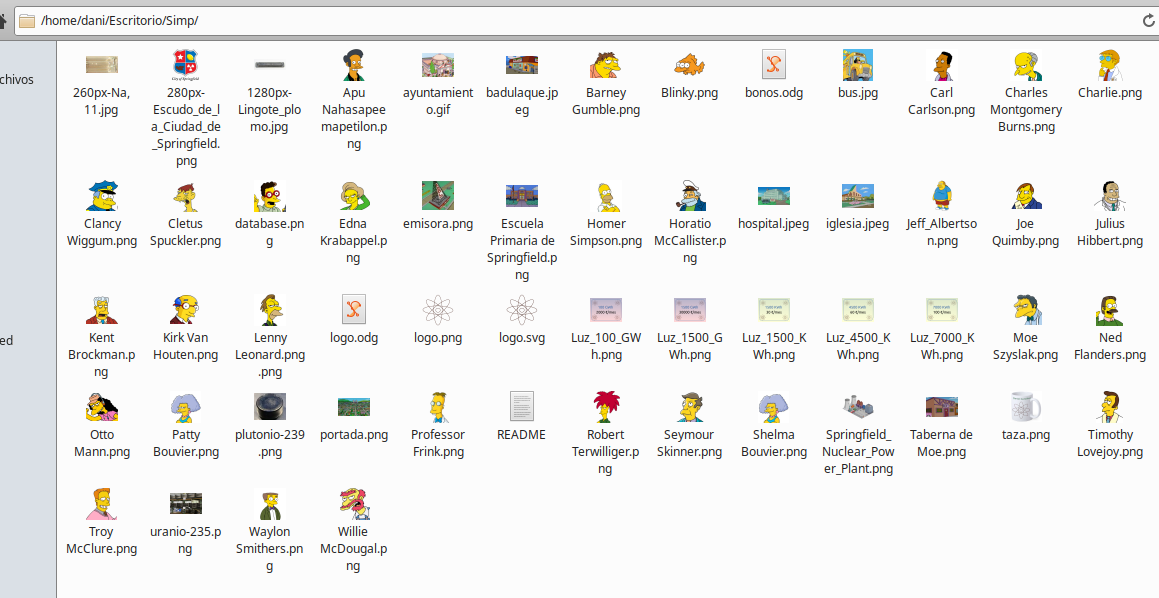Select the Luz_100_GWh.png file
The image size is (1159, 598).
click(606, 310)
